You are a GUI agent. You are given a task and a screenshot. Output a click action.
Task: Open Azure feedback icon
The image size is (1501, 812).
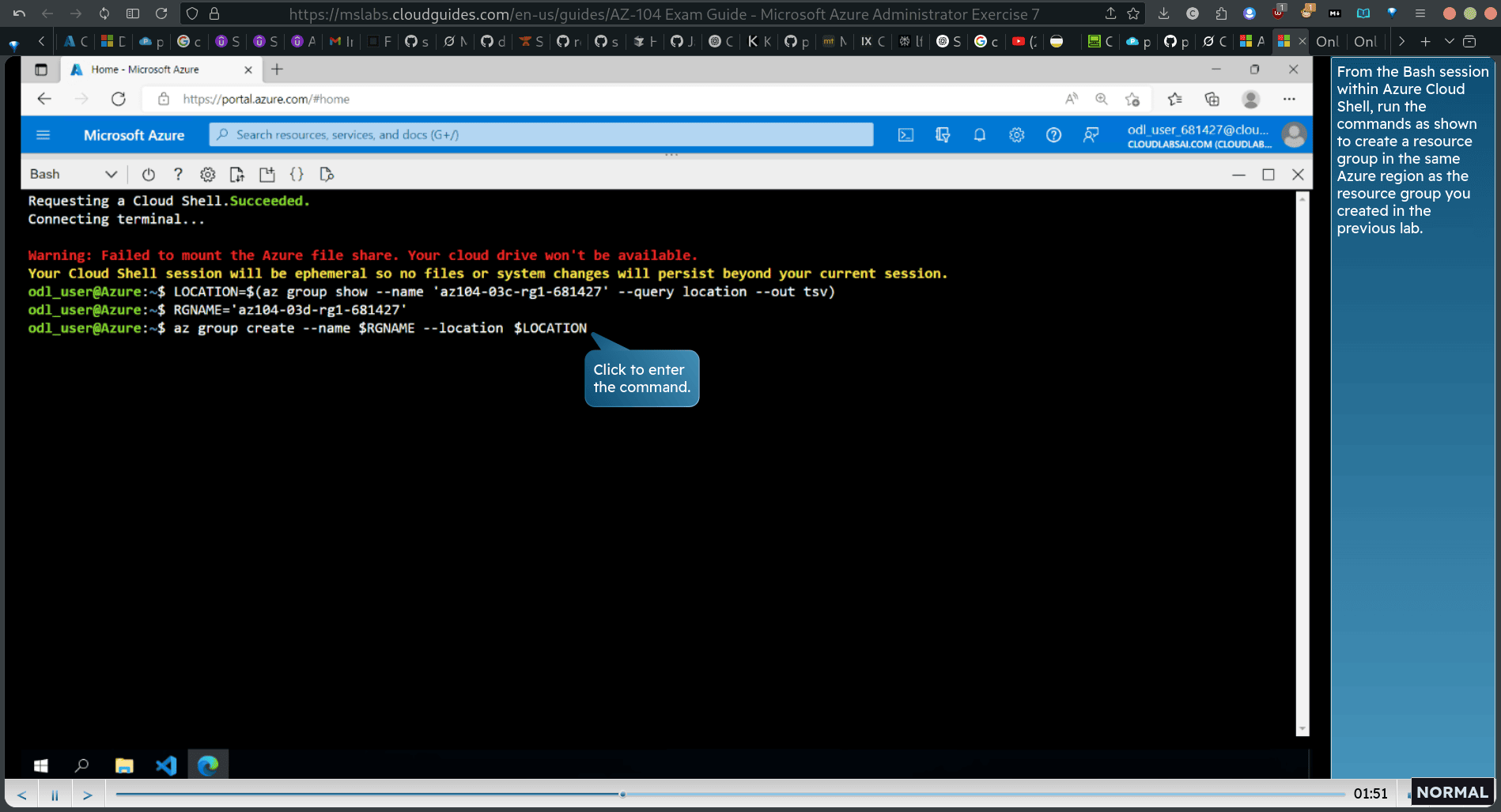1091,135
